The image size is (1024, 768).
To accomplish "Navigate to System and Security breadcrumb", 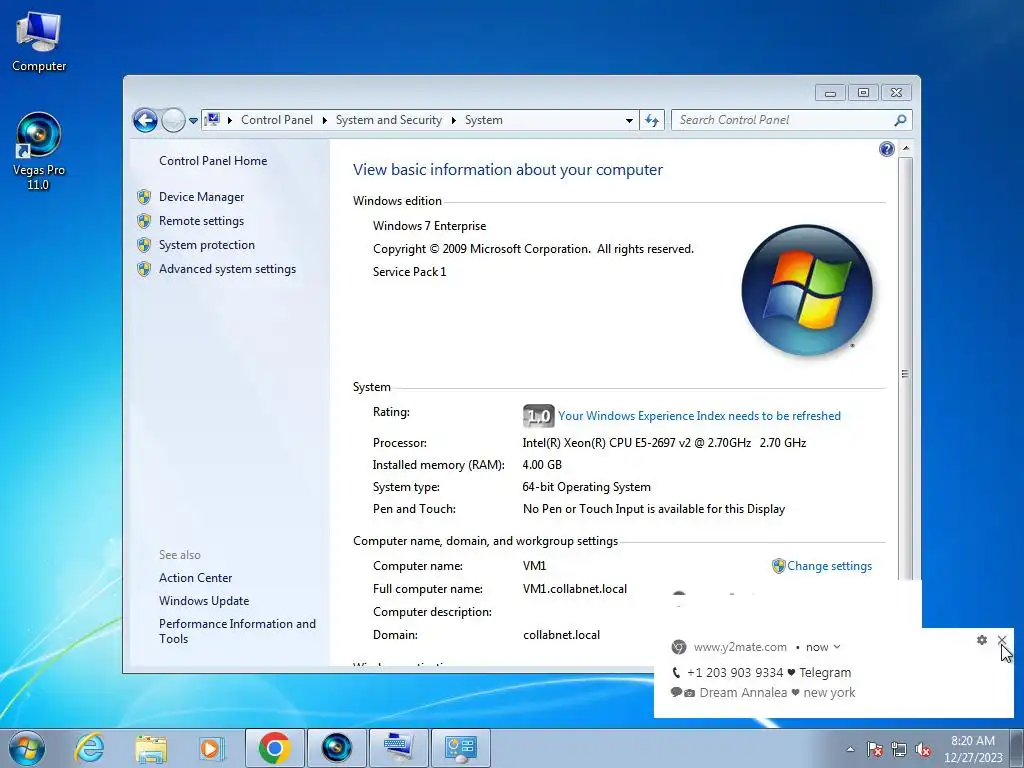I will point(389,120).
